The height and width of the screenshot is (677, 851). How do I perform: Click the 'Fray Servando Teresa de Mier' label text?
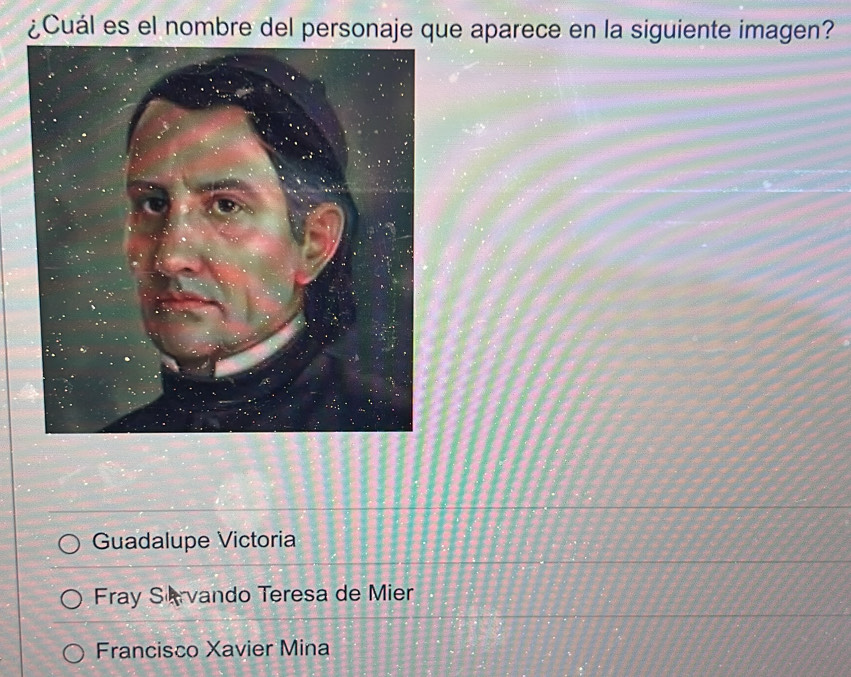click(254, 594)
